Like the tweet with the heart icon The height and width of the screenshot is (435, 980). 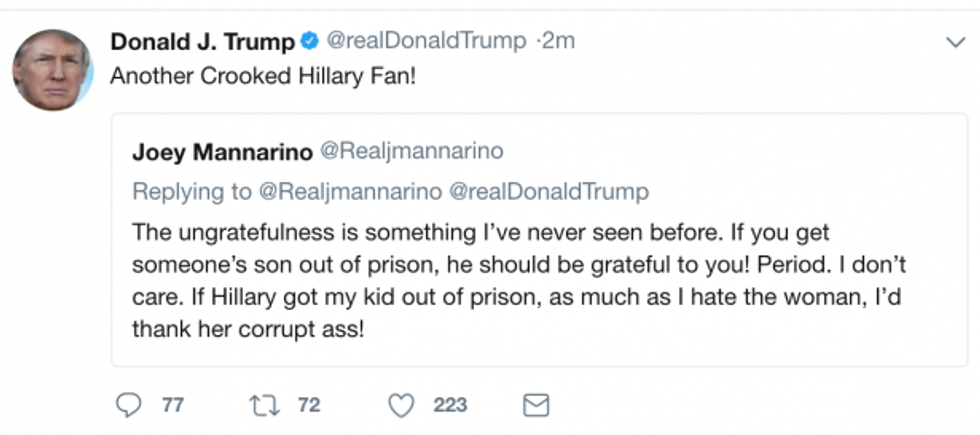pos(402,405)
